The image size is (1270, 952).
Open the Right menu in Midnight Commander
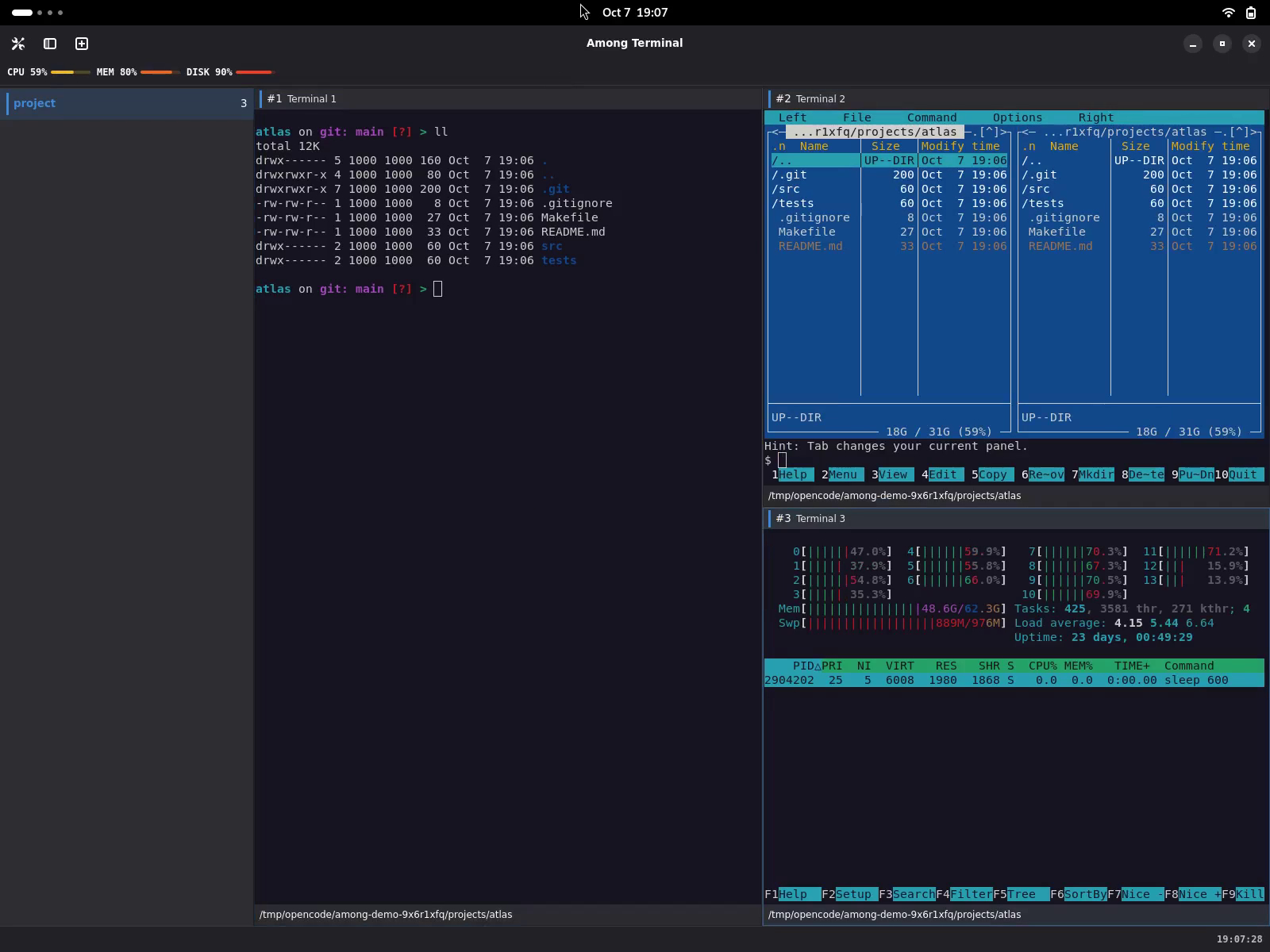tap(1096, 117)
